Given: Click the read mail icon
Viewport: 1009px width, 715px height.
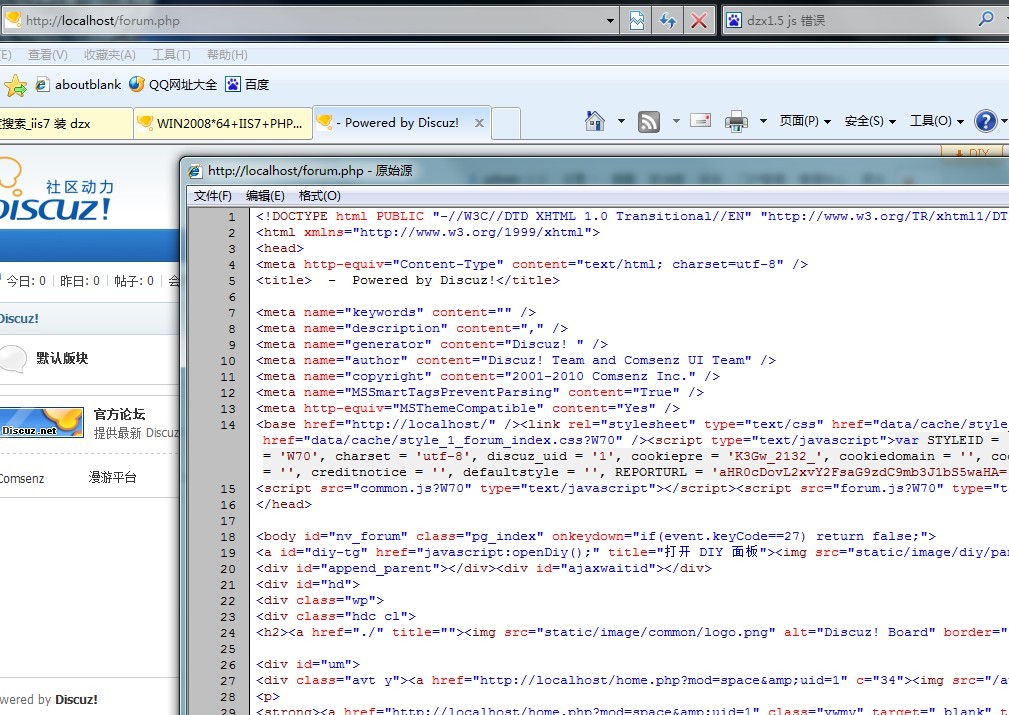Looking at the screenshot, I should 700,120.
